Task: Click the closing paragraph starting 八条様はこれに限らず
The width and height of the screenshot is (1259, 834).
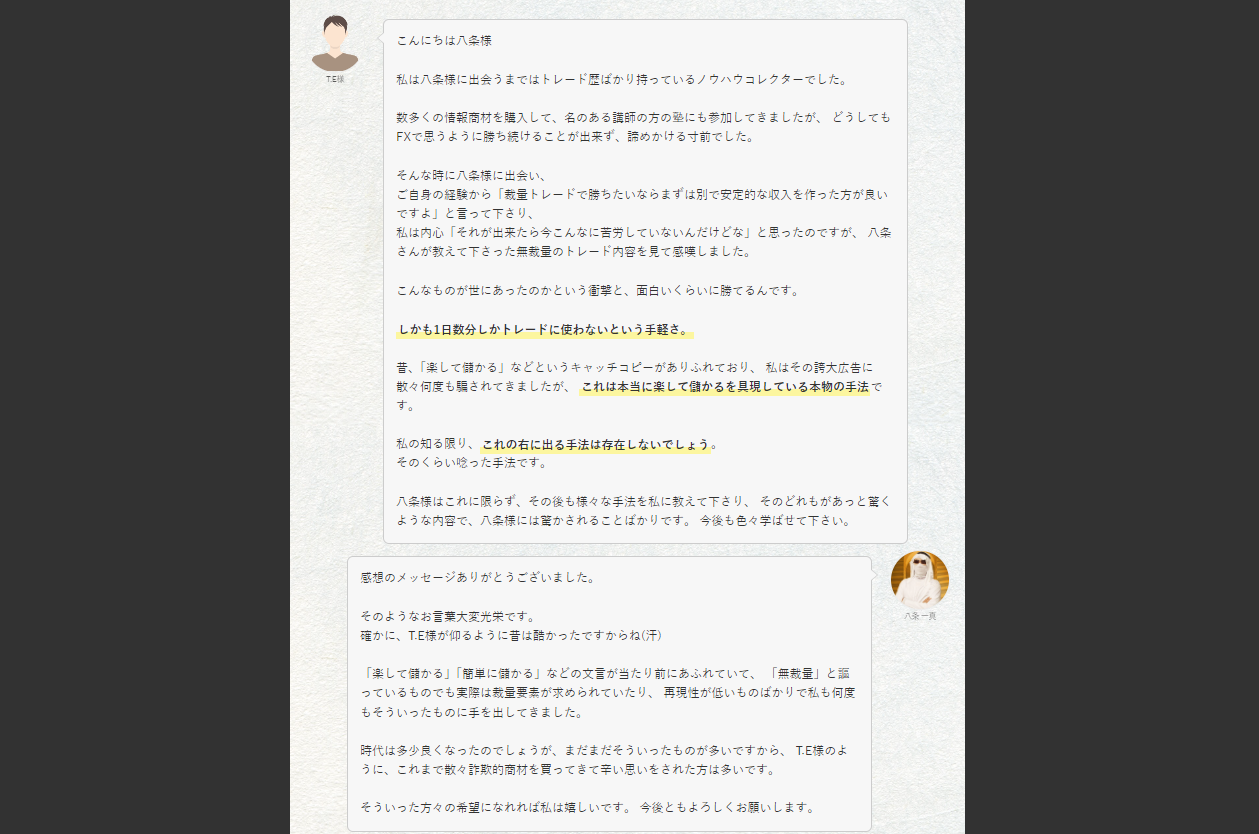Action: coord(643,510)
